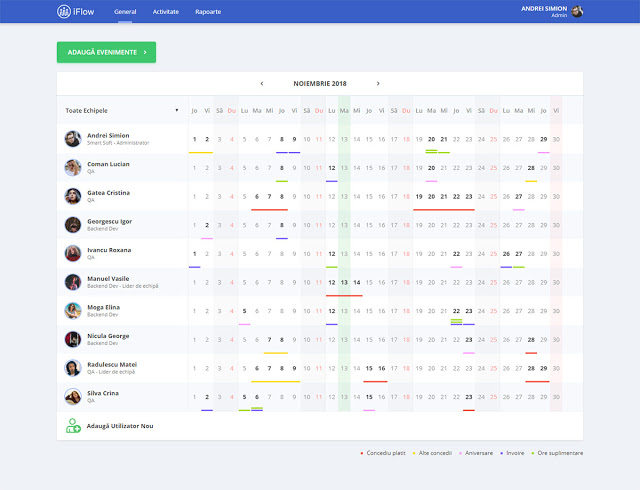
Task: Open the Rapoarte tab
Action: point(208,12)
